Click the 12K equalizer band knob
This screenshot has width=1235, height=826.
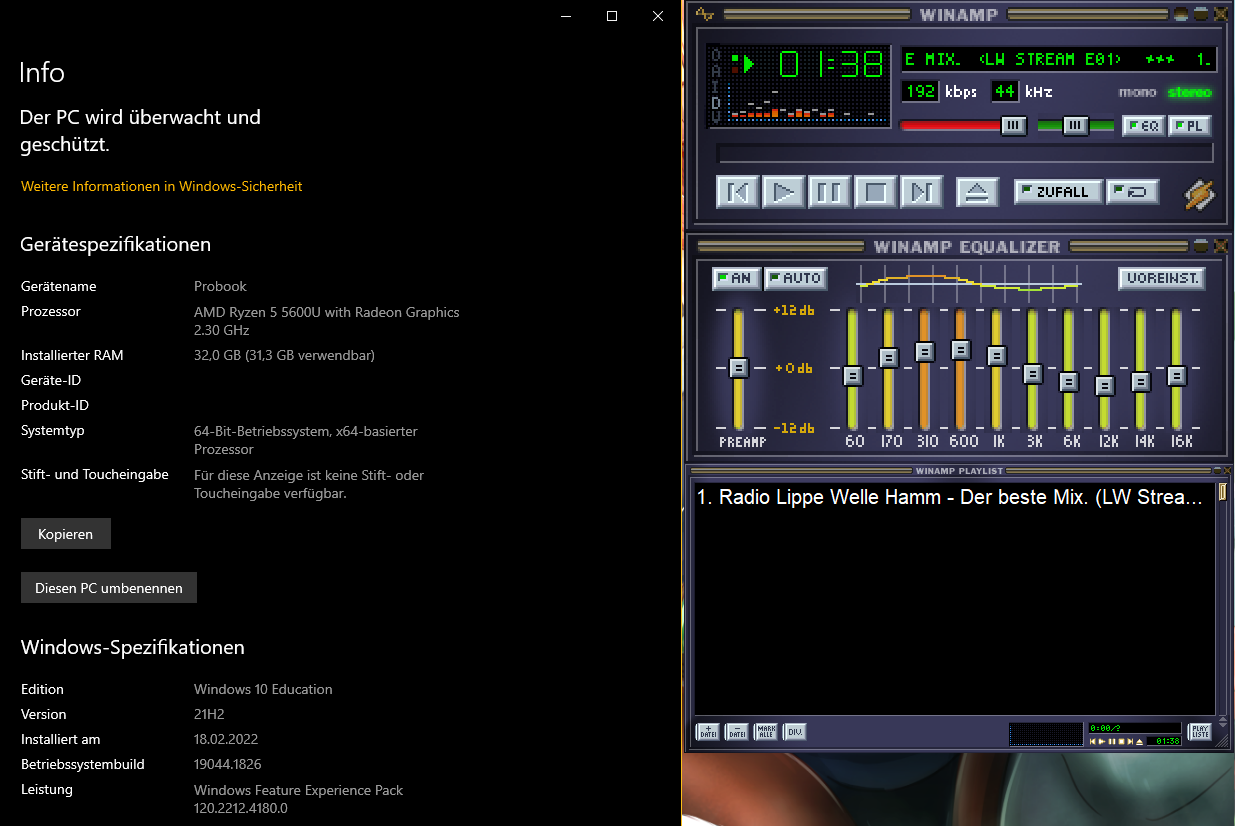(x=1105, y=386)
